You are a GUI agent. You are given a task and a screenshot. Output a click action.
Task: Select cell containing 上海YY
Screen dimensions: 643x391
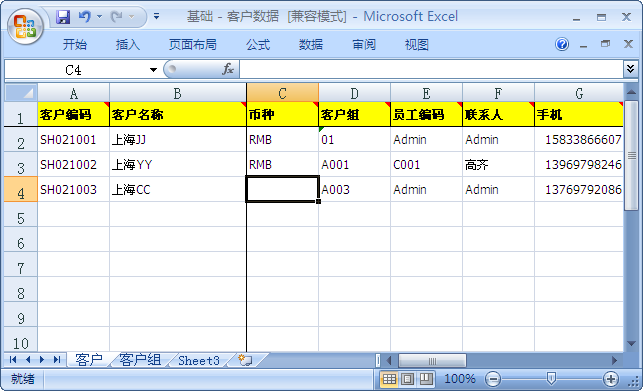tap(178, 165)
